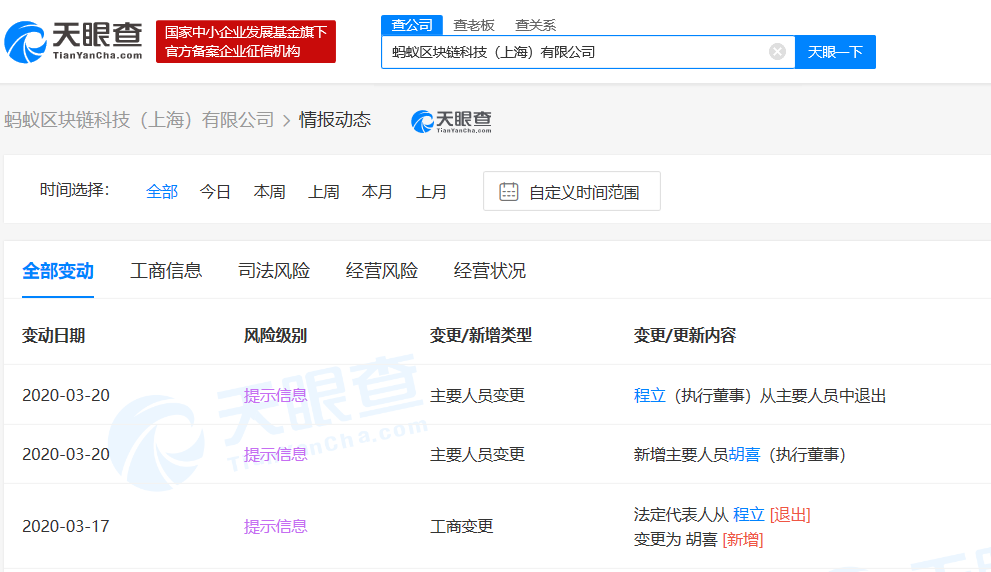
Task: Open 胡喜 profile link in second row
Action: 744,455
